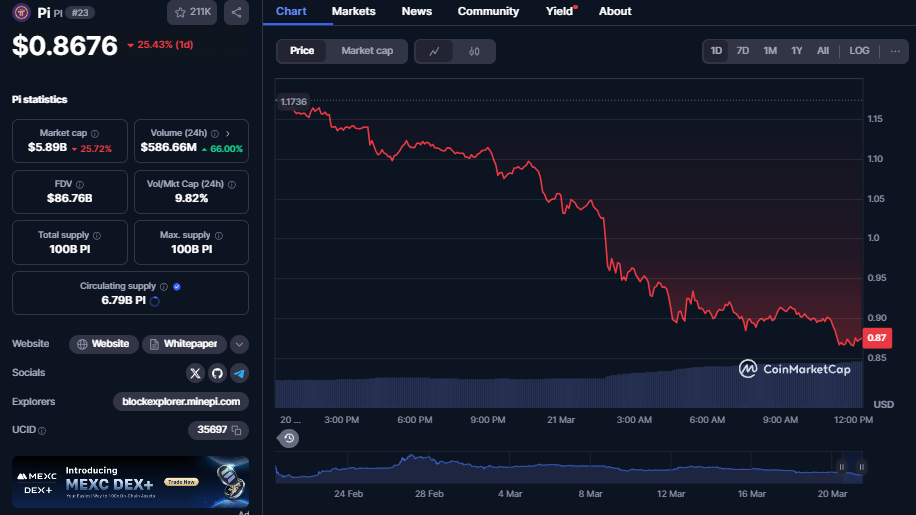The width and height of the screenshot is (916, 515).
Task: Add Pi to watchlist star button
Action: click(x=192, y=12)
